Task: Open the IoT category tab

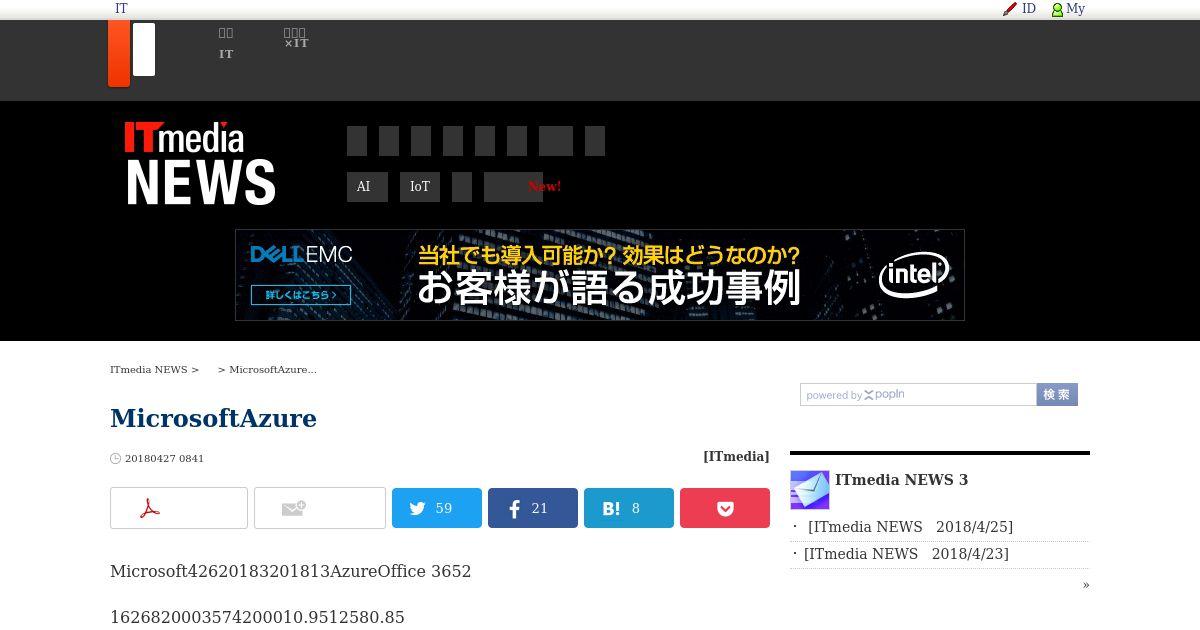Action: [420, 187]
